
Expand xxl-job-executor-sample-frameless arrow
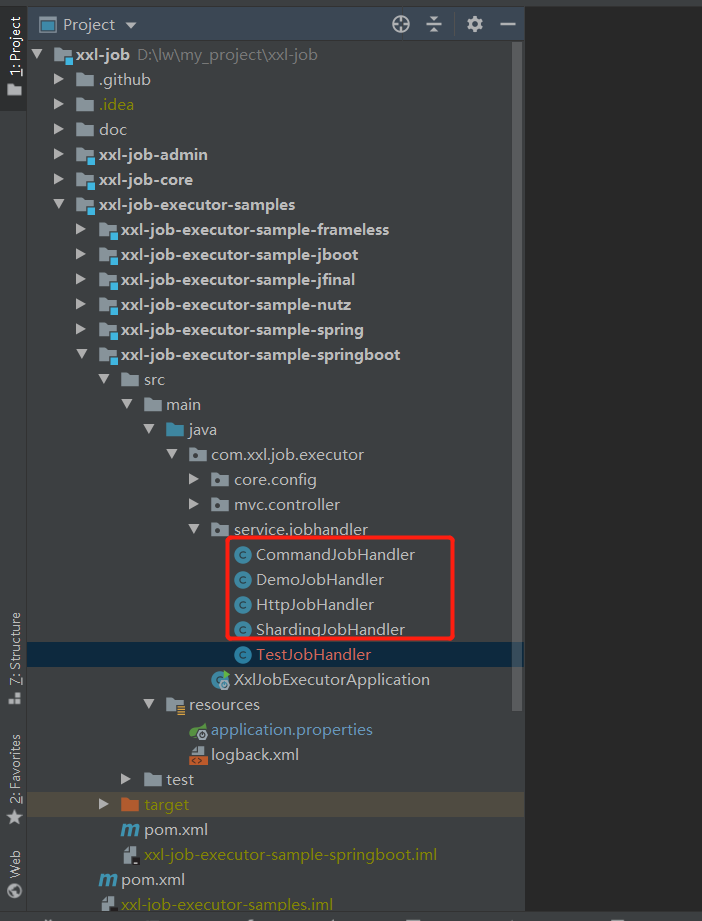pyautogui.click(x=81, y=229)
